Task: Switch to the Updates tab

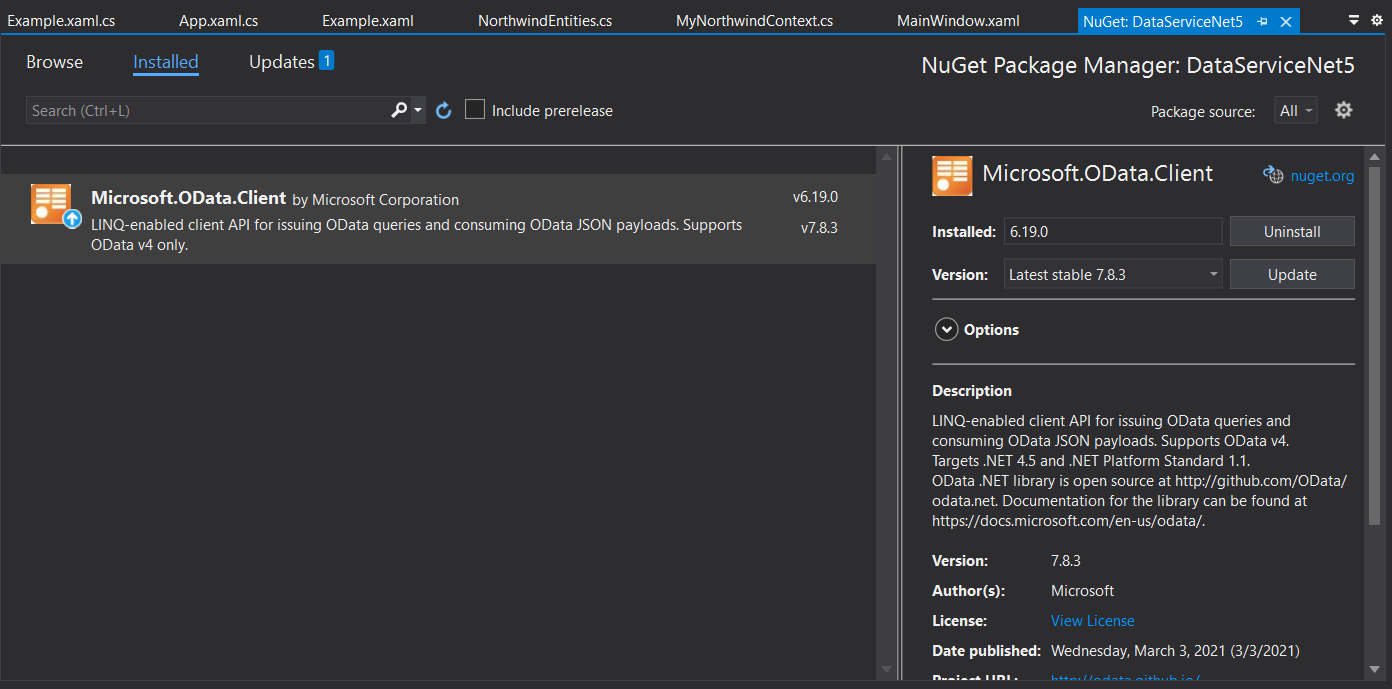Action: 282,62
